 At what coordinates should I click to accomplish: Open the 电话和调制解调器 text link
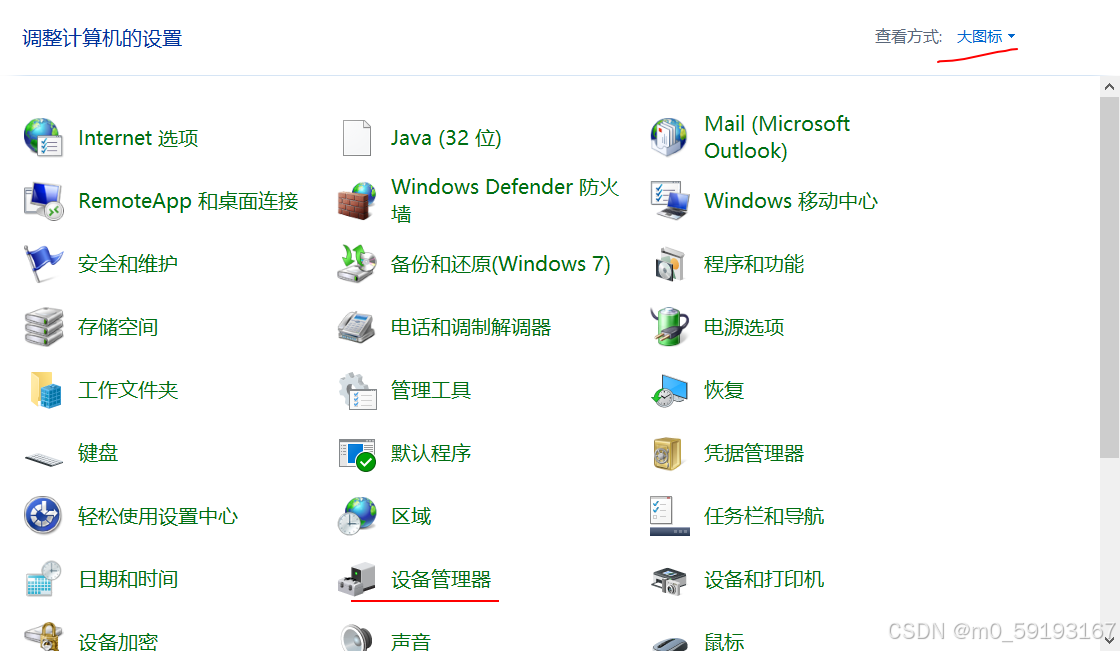pyautogui.click(x=471, y=327)
